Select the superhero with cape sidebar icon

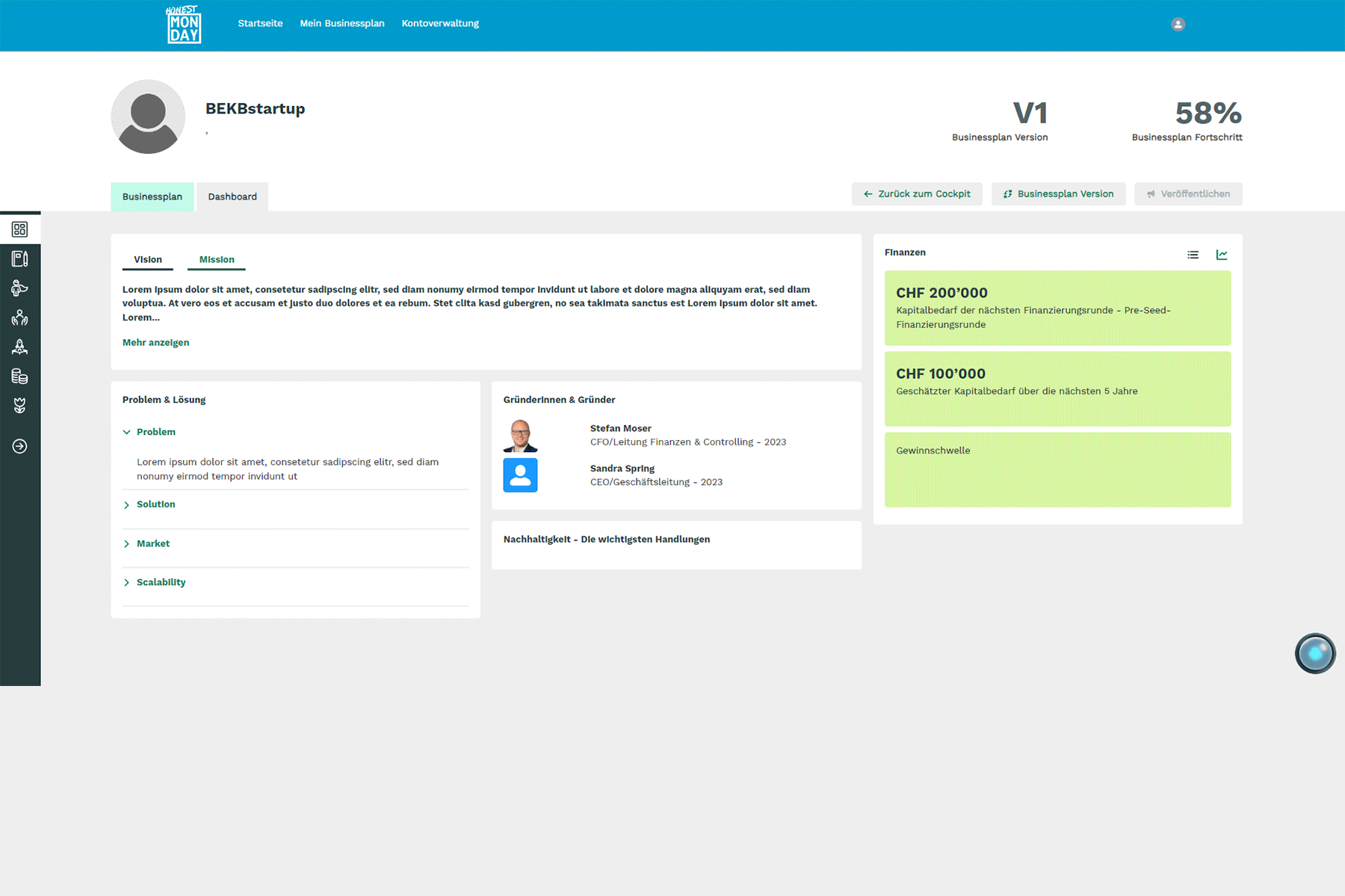(20, 288)
